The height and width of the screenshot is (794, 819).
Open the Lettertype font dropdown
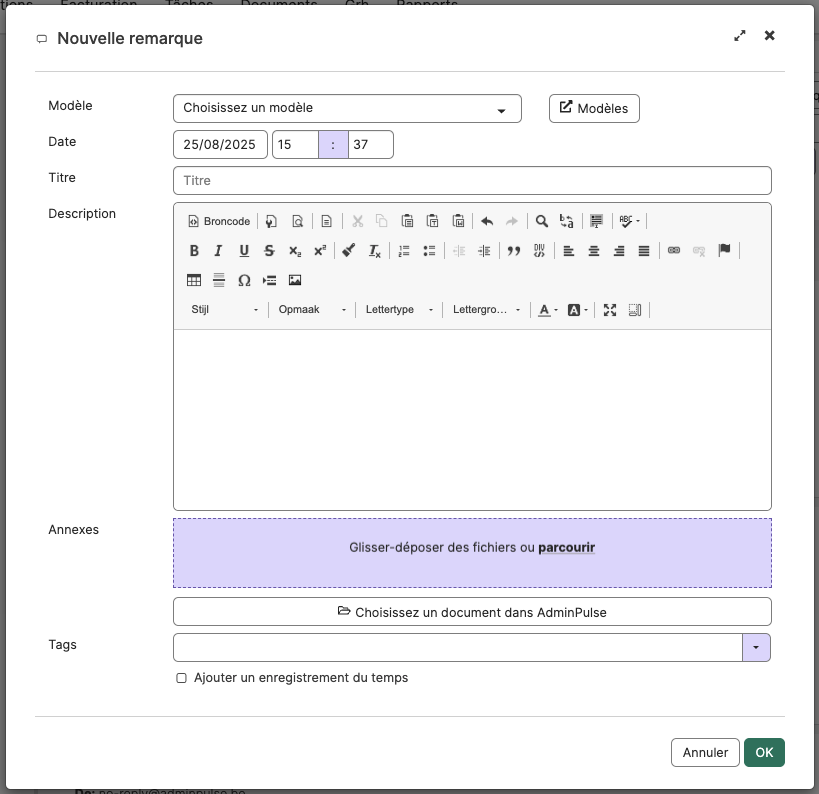coord(399,309)
